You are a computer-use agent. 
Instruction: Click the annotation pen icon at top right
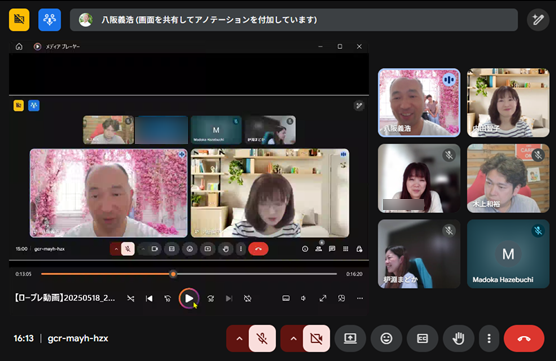538,20
